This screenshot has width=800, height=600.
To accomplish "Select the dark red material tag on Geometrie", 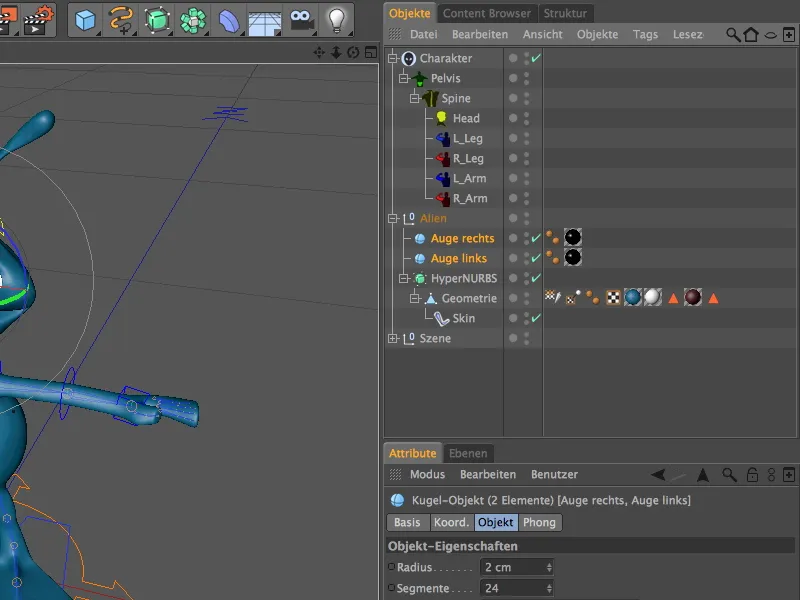I will tap(692, 297).
